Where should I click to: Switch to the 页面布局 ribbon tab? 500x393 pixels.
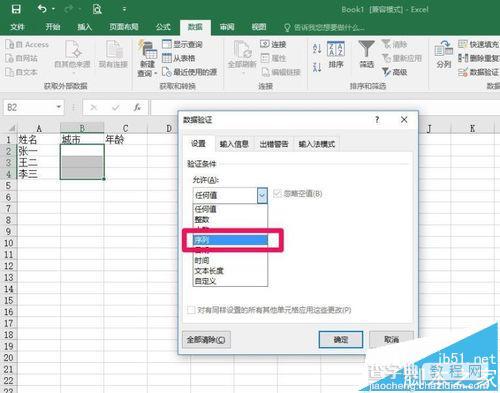(x=124, y=27)
